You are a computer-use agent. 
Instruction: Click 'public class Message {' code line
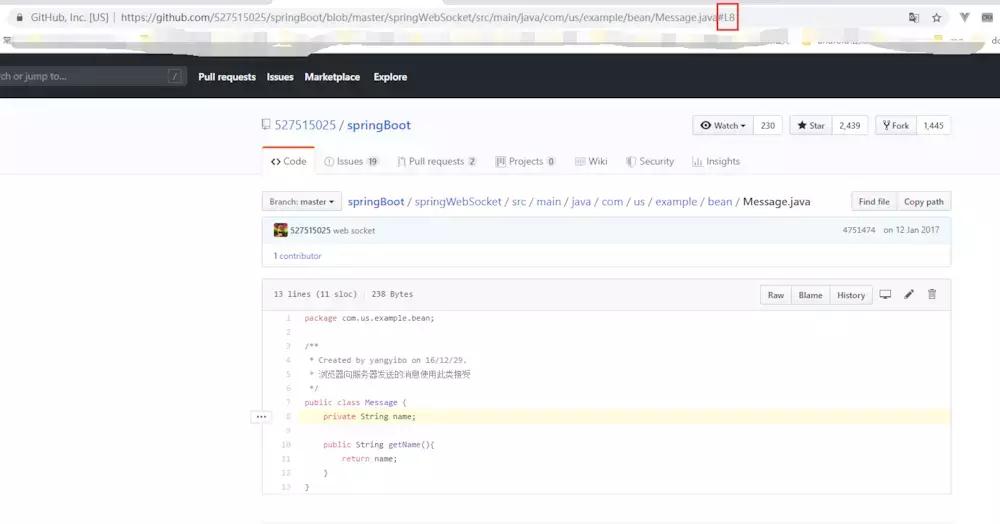click(355, 402)
